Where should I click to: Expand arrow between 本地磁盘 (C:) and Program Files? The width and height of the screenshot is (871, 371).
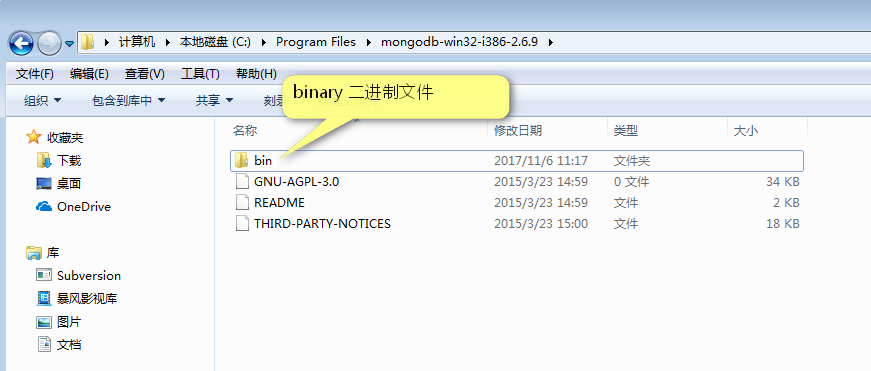pos(263,42)
